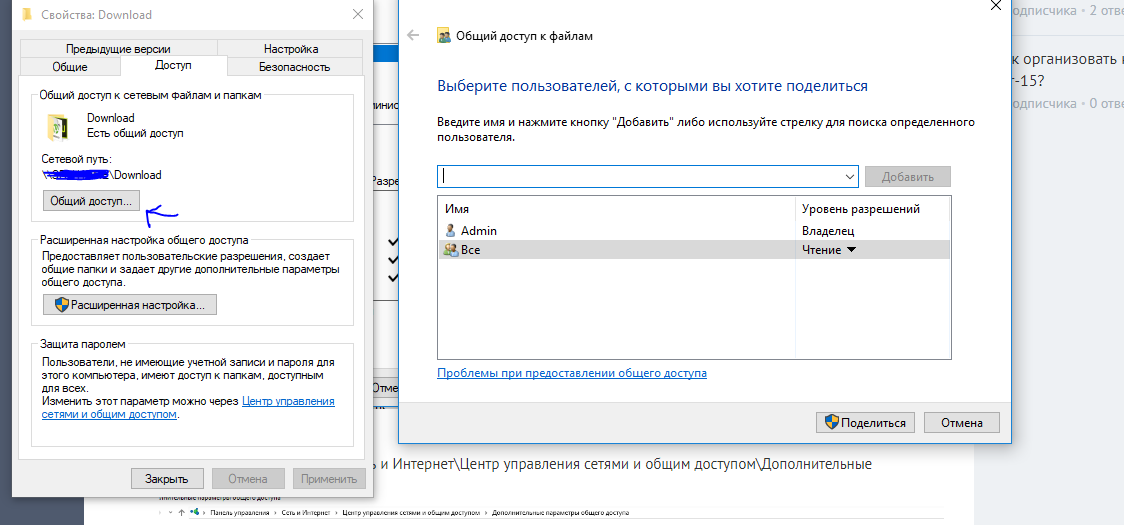Click the Общий доступ к файлам users icon
Screen dimensions: 1124x525
(444, 36)
